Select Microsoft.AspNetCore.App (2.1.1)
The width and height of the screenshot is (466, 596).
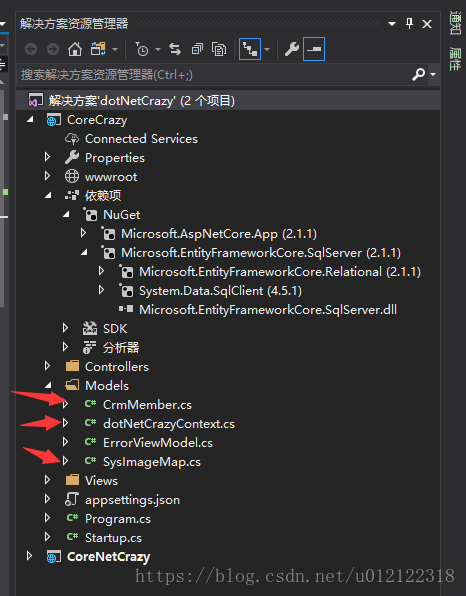click(x=219, y=234)
